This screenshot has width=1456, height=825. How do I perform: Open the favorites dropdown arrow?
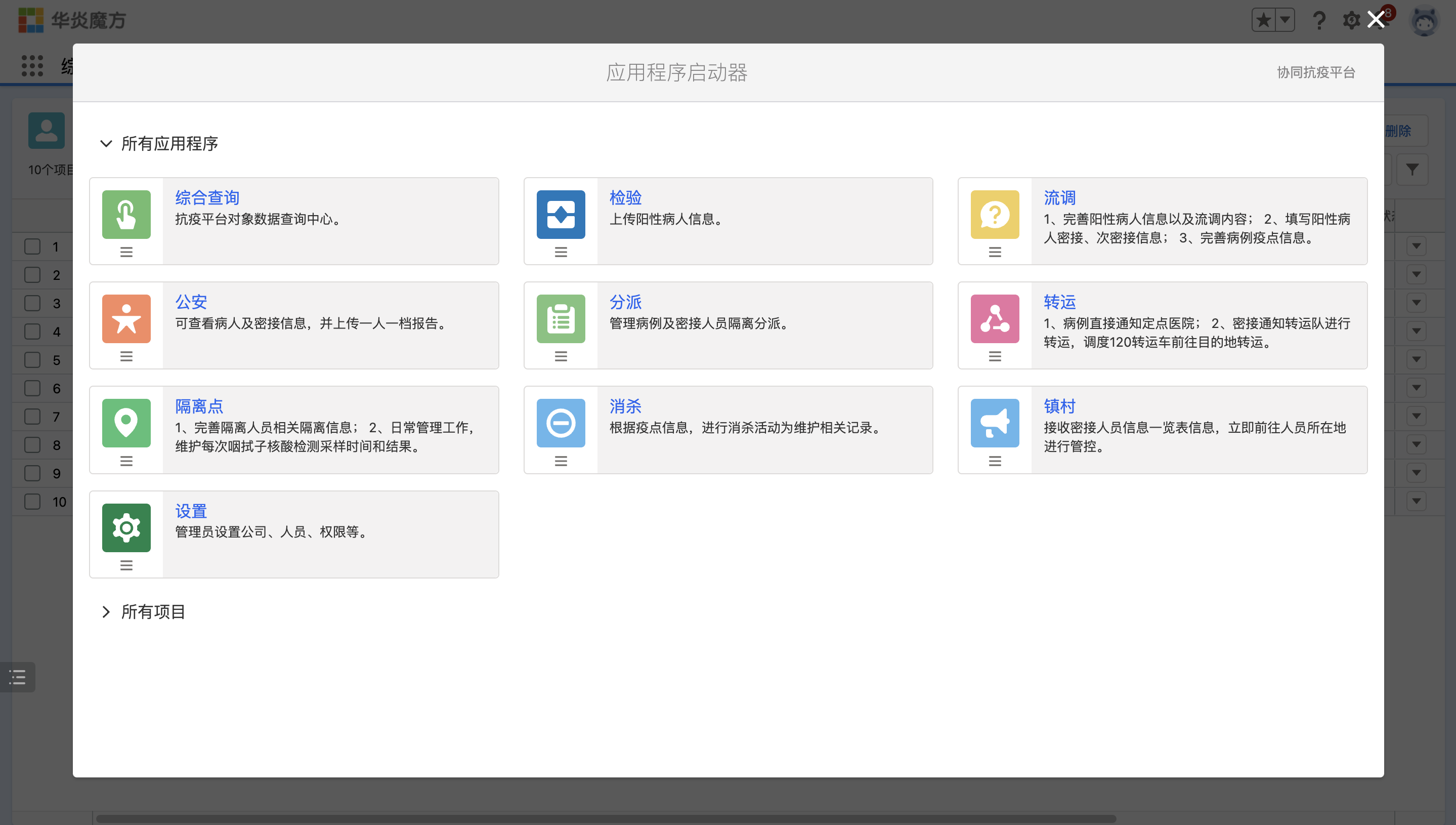click(x=1284, y=21)
